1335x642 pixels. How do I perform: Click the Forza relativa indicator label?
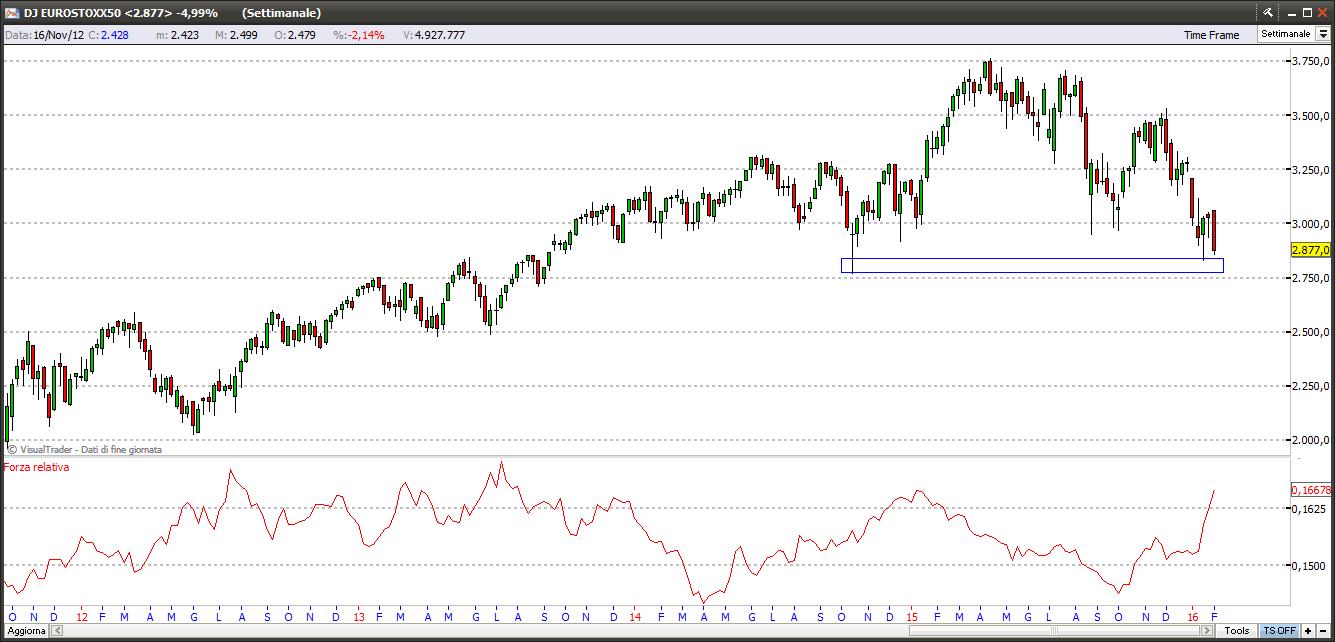[37, 466]
